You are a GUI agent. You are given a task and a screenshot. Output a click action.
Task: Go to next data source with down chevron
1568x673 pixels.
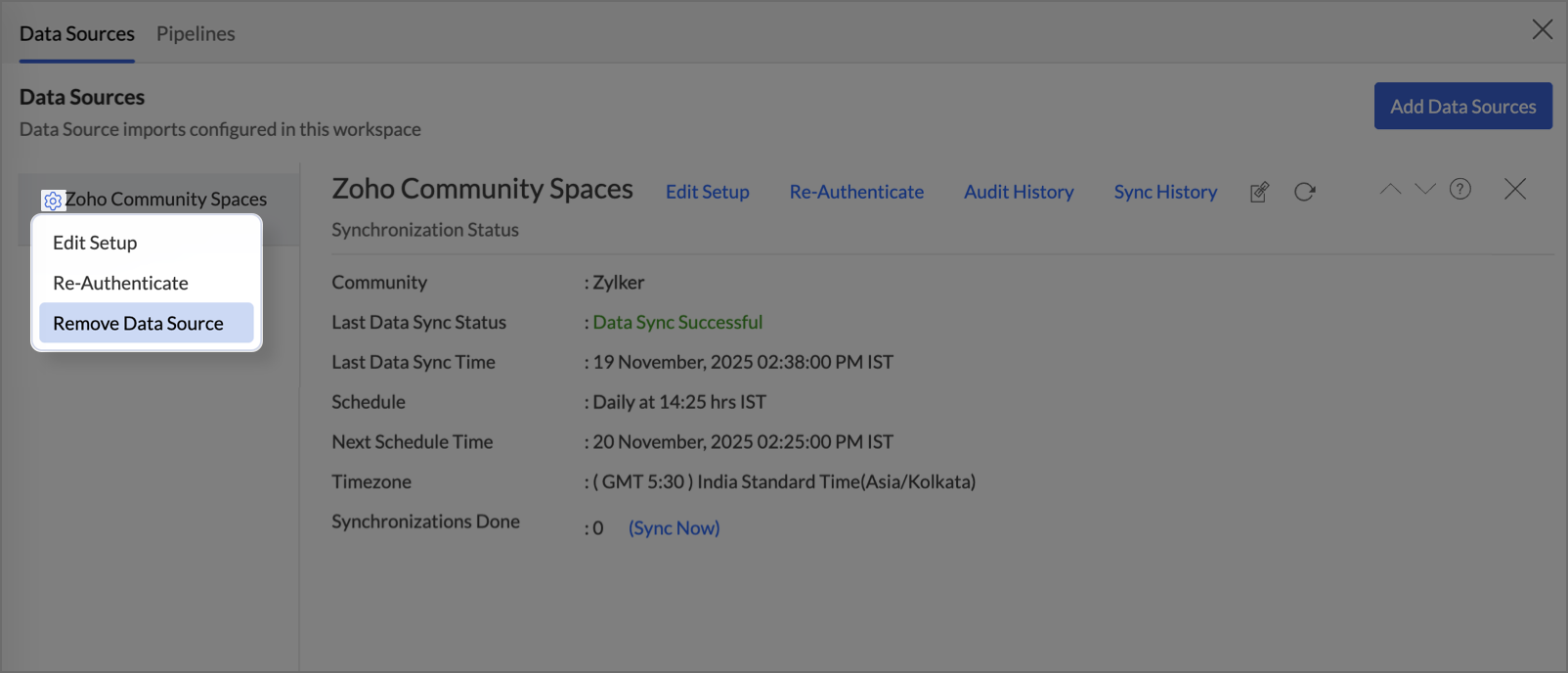1424,190
